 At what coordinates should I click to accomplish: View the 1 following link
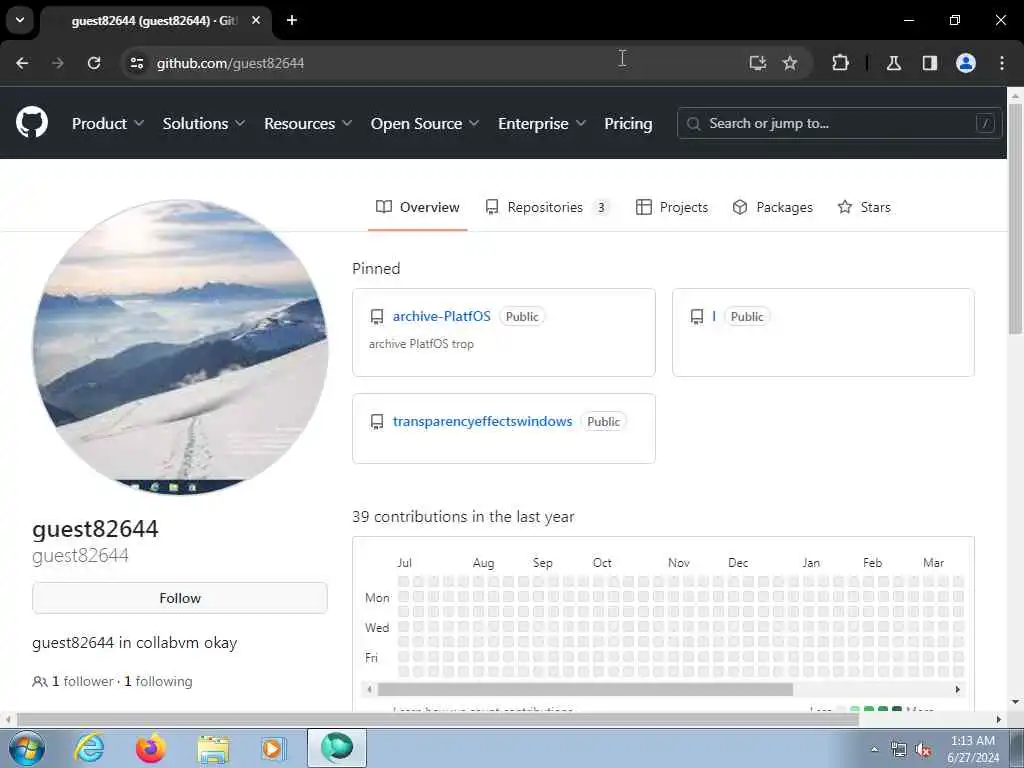pos(158,681)
